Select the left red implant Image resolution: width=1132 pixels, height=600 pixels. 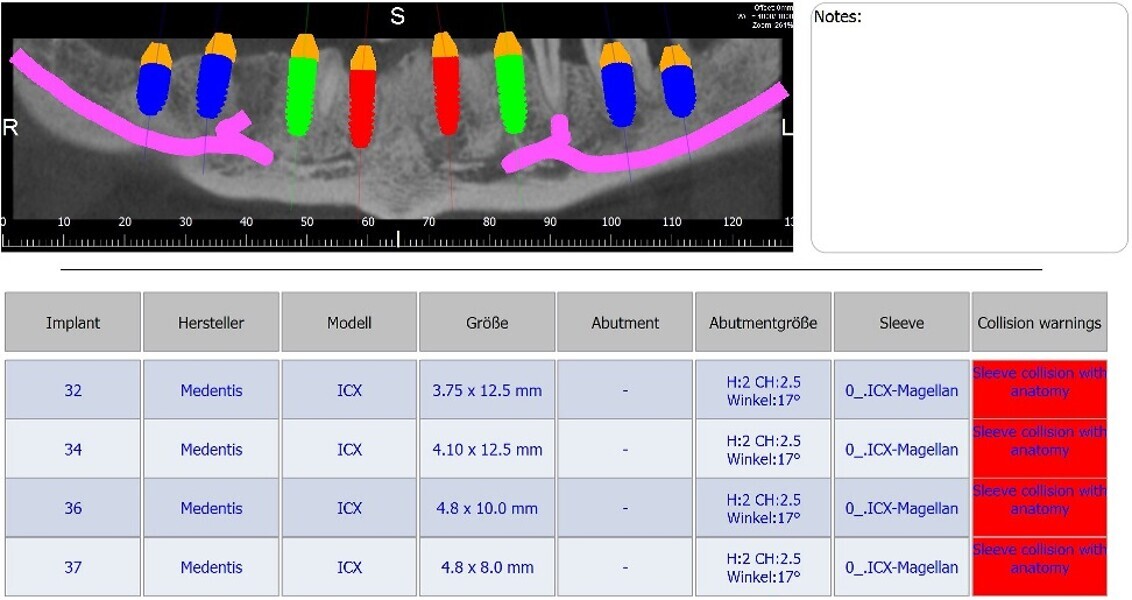(362, 107)
